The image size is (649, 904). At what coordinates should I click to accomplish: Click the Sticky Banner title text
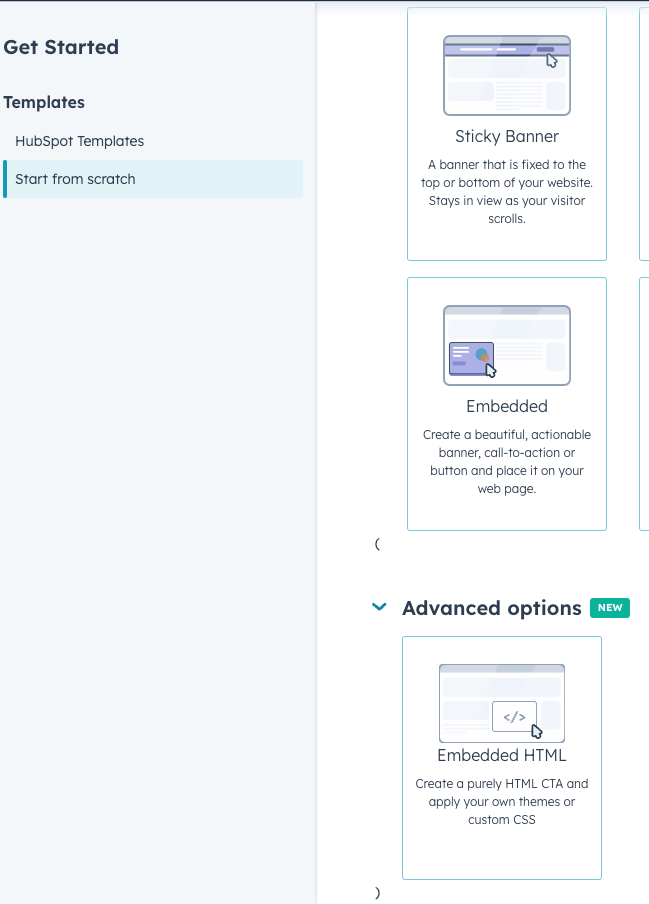pos(506,136)
